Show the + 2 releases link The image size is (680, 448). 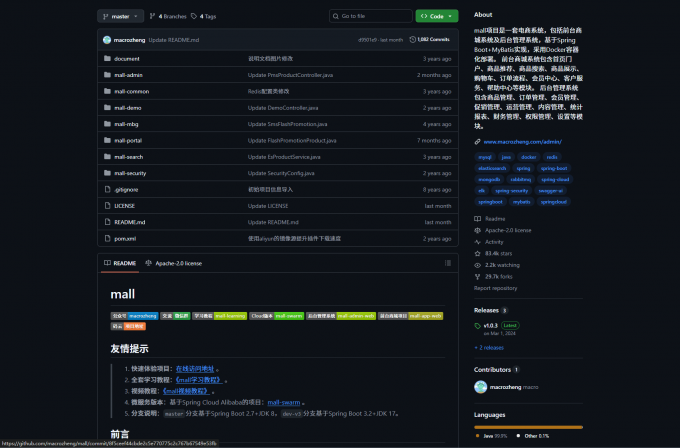click(x=489, y=348)
